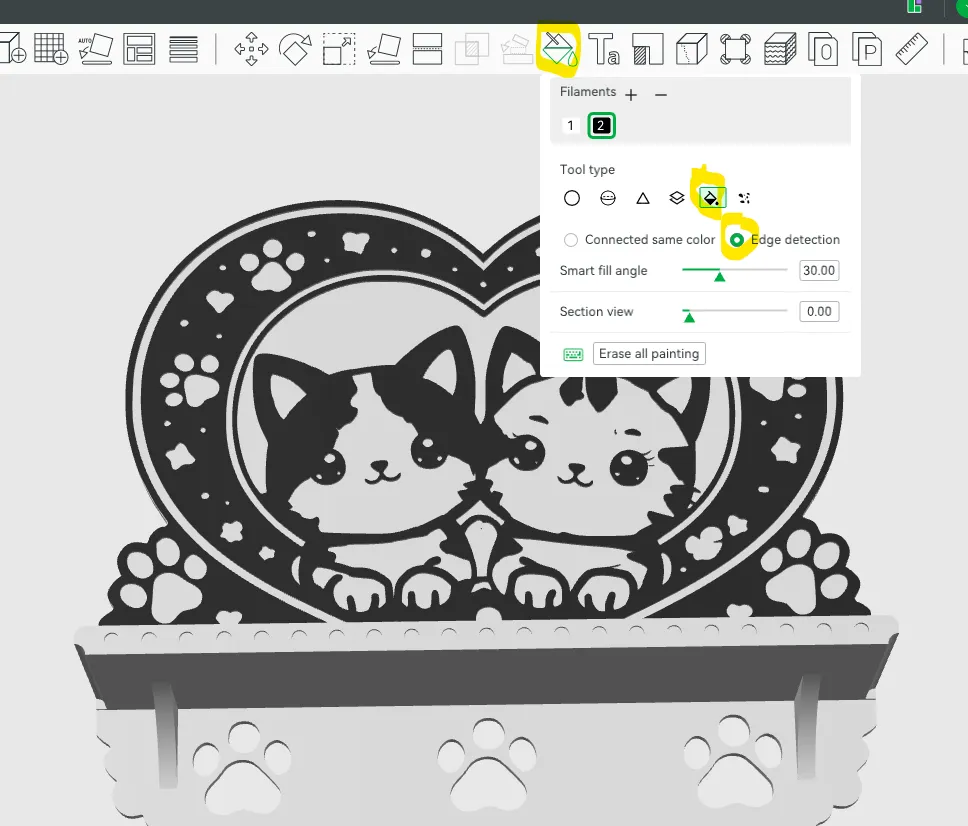This screenshot has height=826, width=968.
Task: Open the Text shape tool
Action: [x=603, y=48]
